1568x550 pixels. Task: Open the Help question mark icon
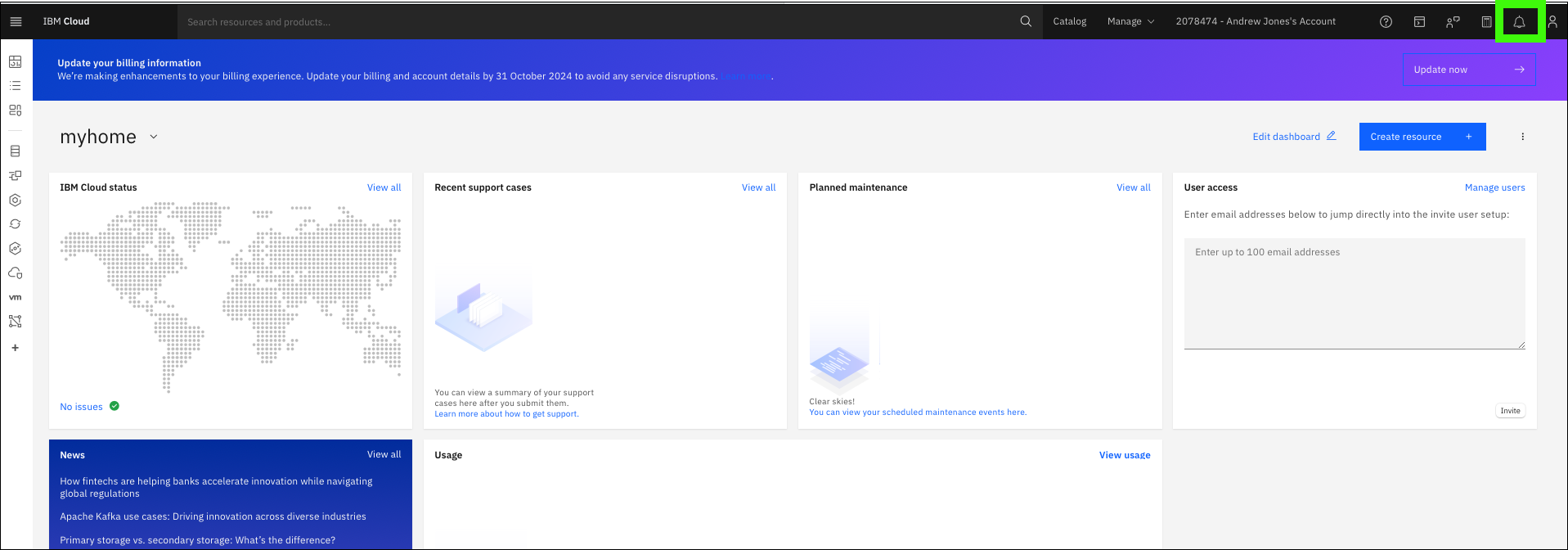click(x=1386, y=22)
